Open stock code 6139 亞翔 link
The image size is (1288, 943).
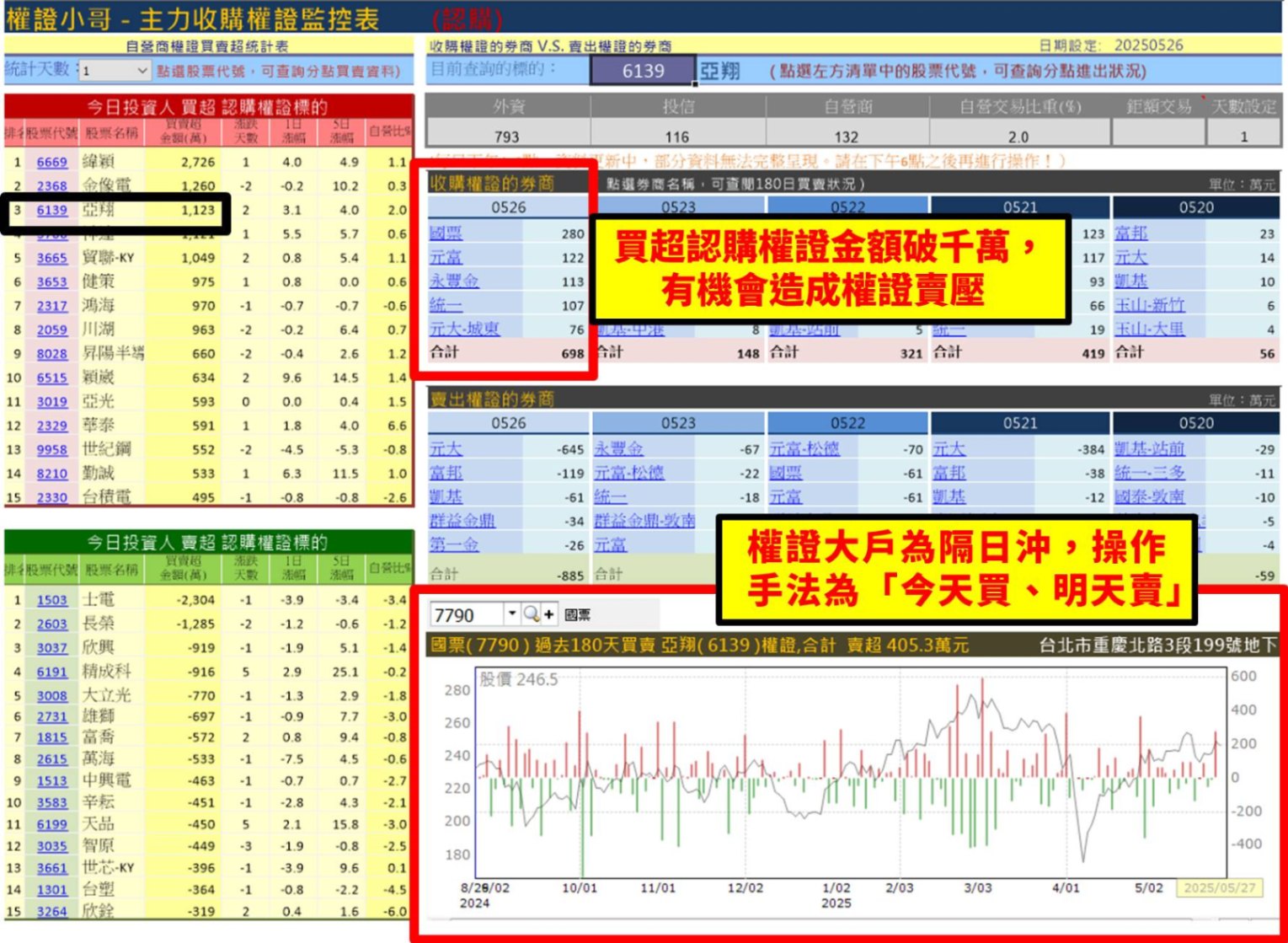[51, 210]
